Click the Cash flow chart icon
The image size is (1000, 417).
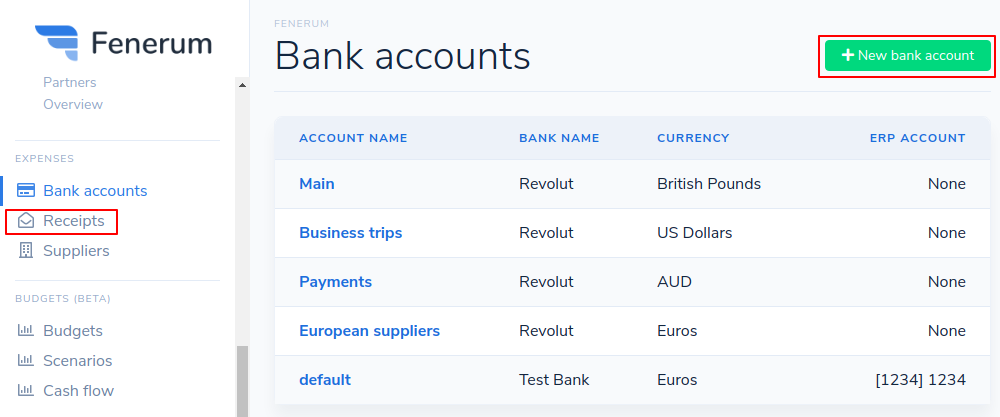coord(26,391)
